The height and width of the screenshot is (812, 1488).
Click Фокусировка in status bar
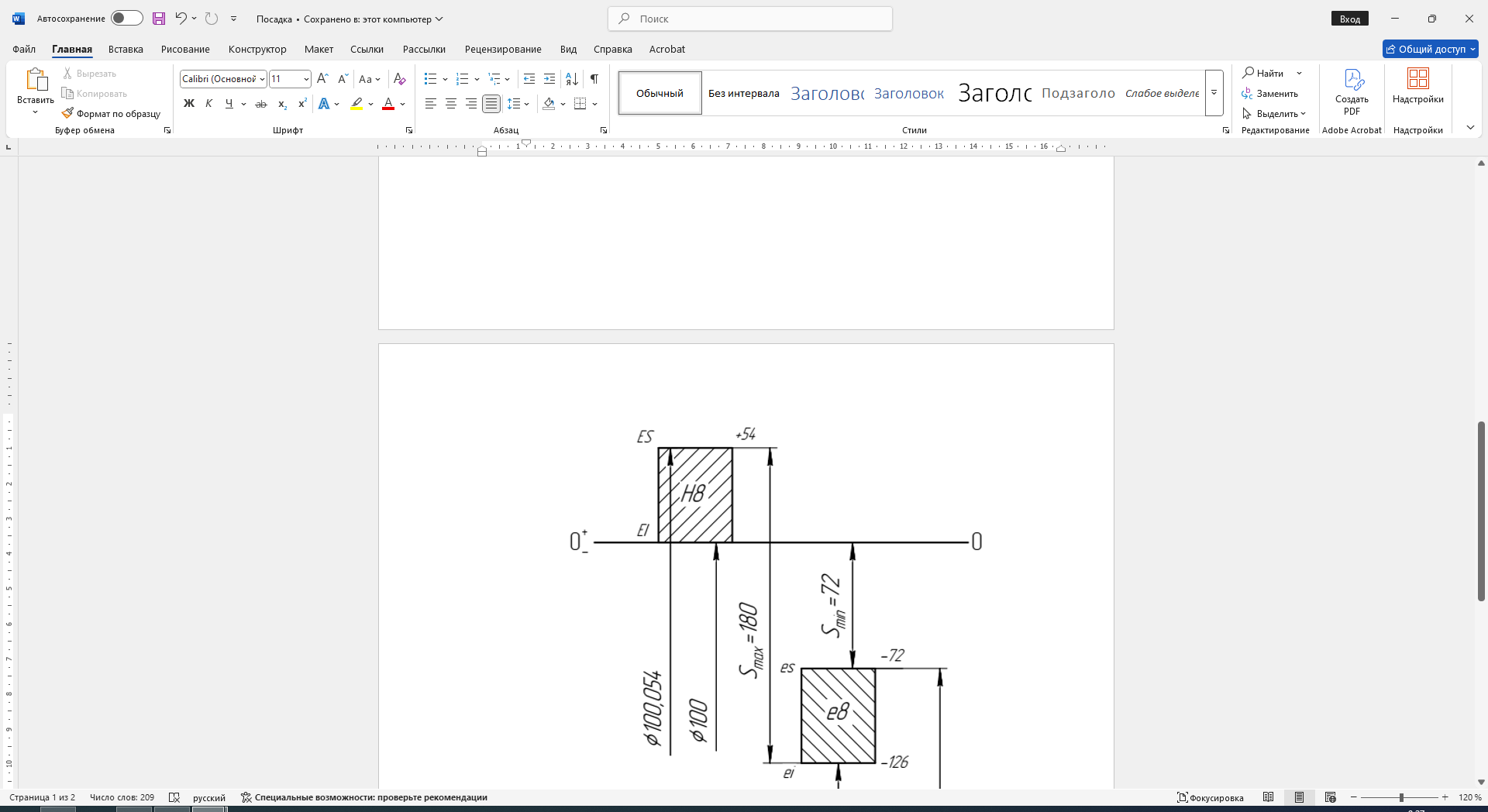click(1211, 797)
